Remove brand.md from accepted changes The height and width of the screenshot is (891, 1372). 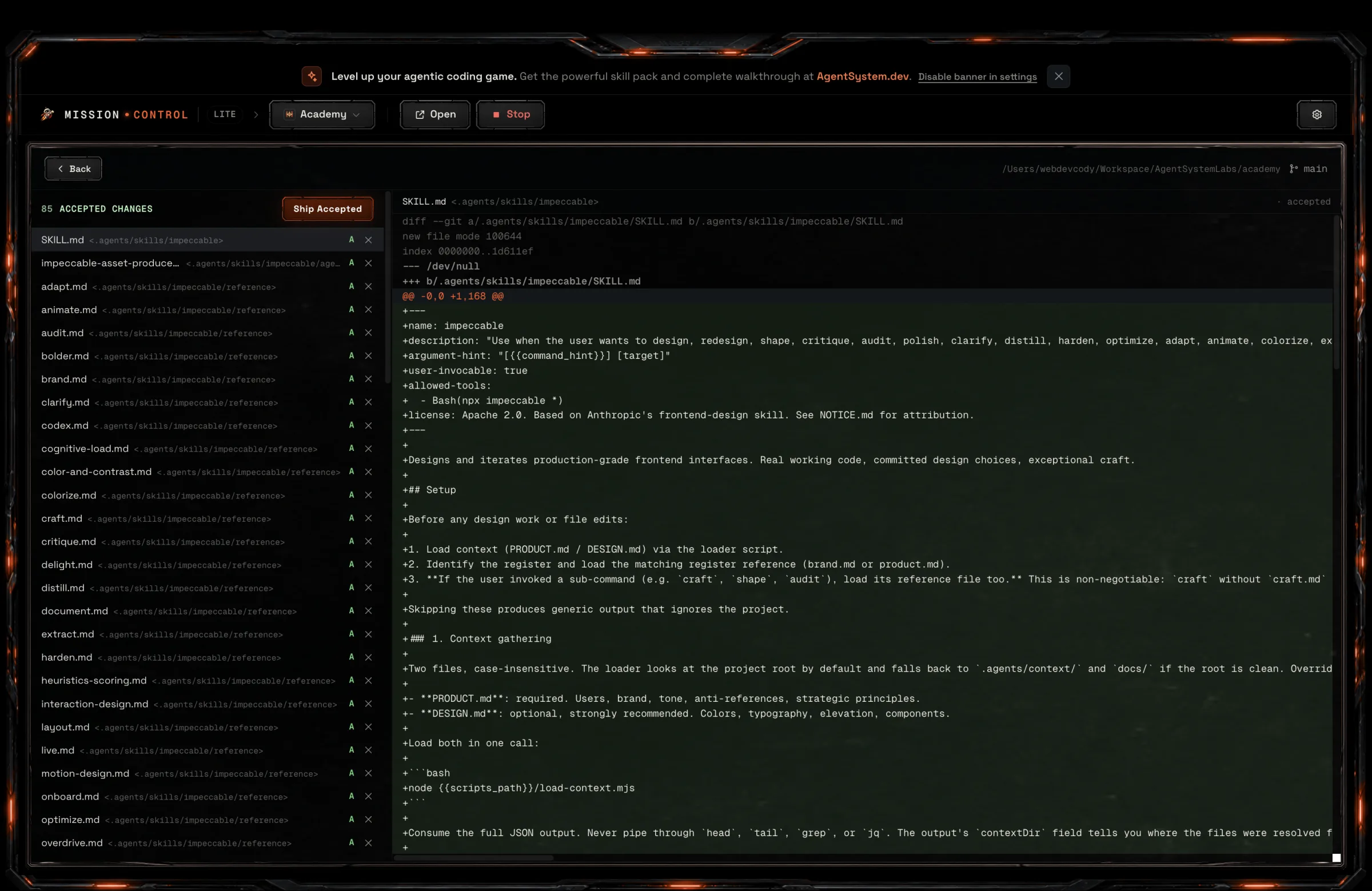coord(368,379)
